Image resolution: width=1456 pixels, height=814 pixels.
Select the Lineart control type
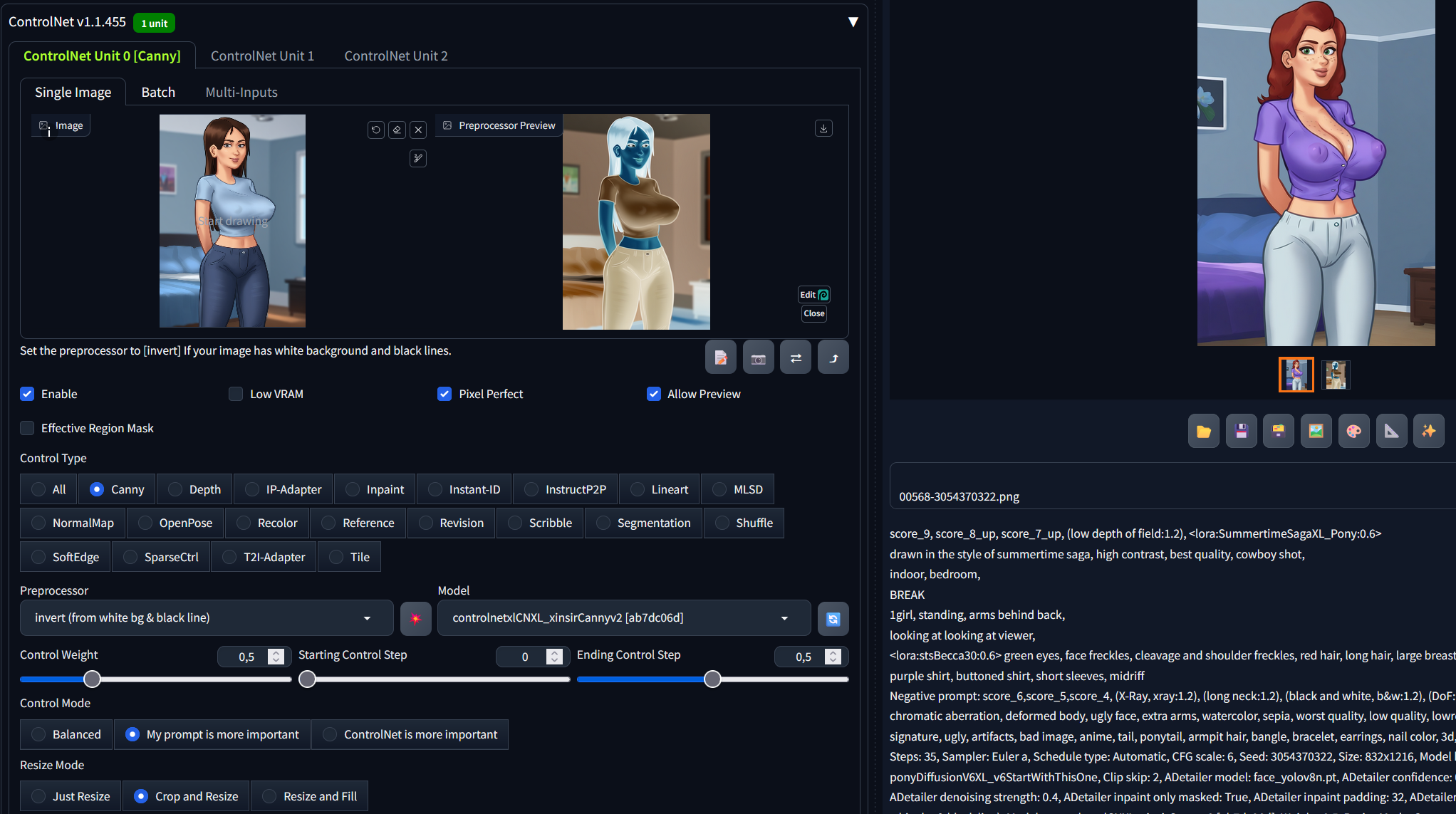(x=660, y=489)
